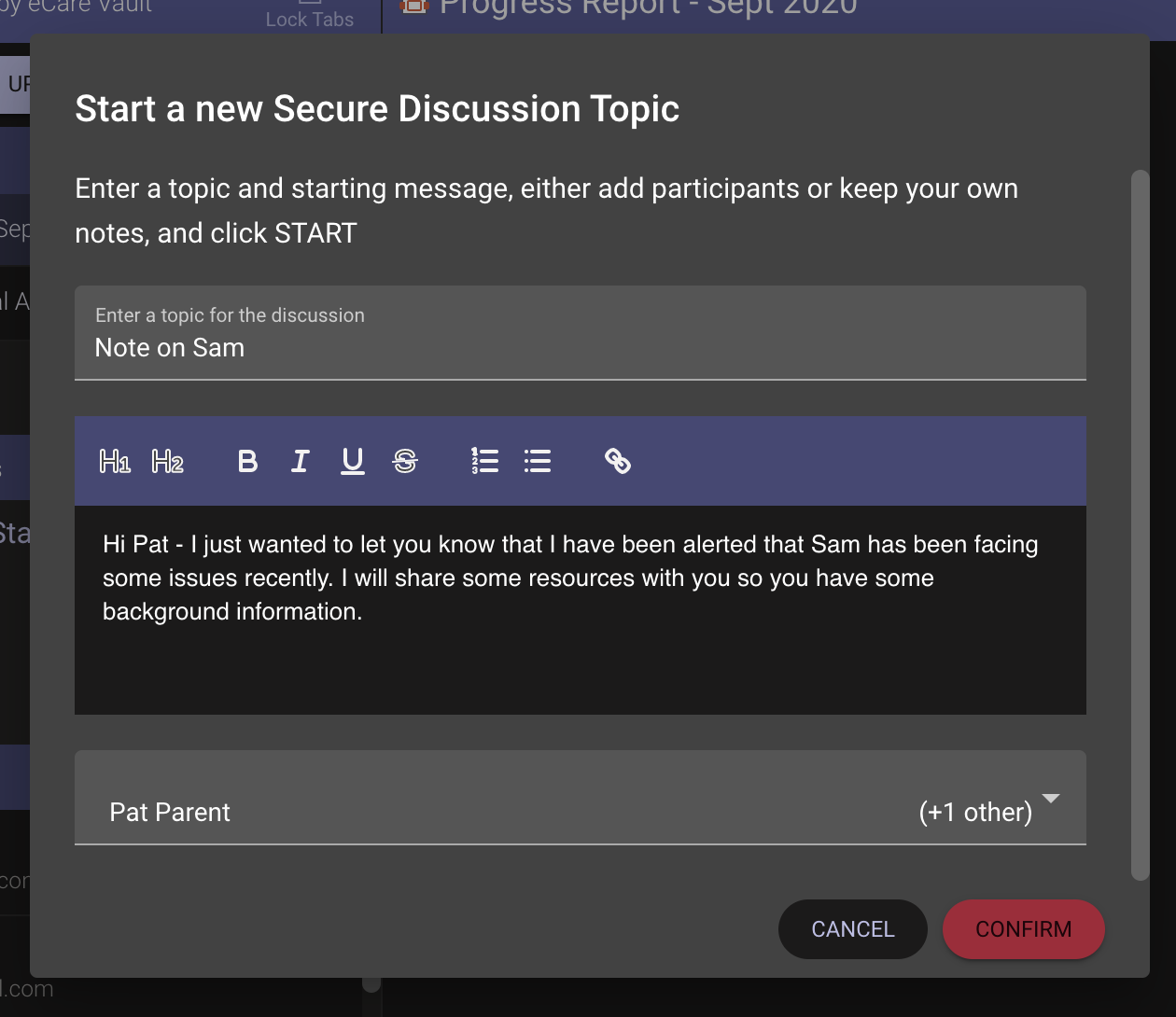The width and height of the screenshot is (1176, 1017).
Task: Insert a bulleted list
Action: coord(538,461)
